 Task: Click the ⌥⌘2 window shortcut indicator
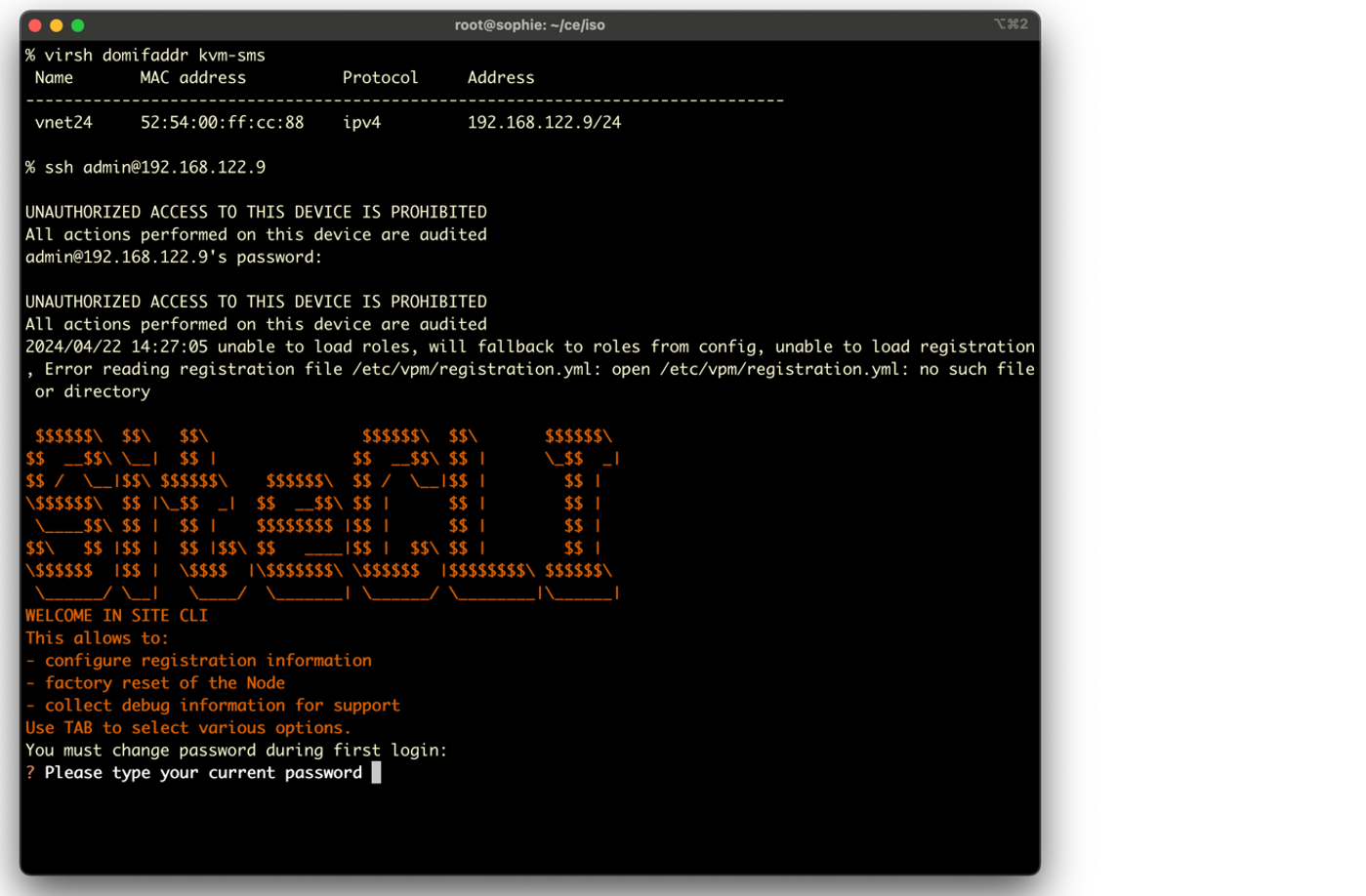click(x=1011, y=24)
